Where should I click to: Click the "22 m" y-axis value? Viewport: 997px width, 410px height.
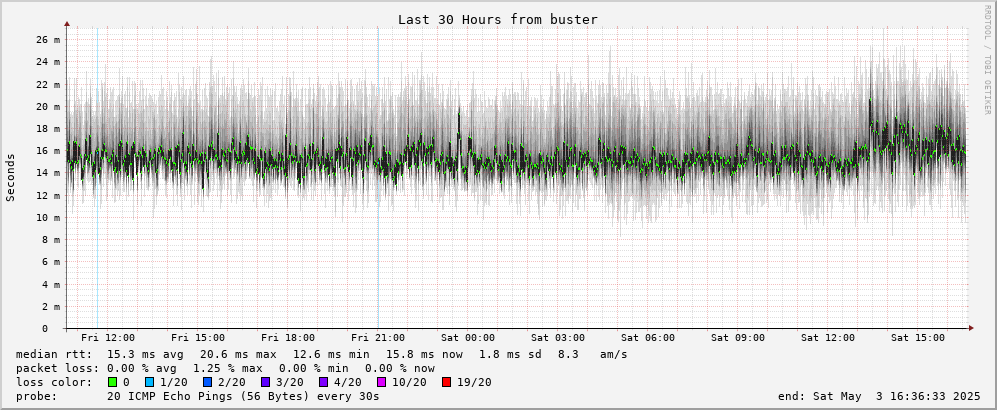pos(48,84)
